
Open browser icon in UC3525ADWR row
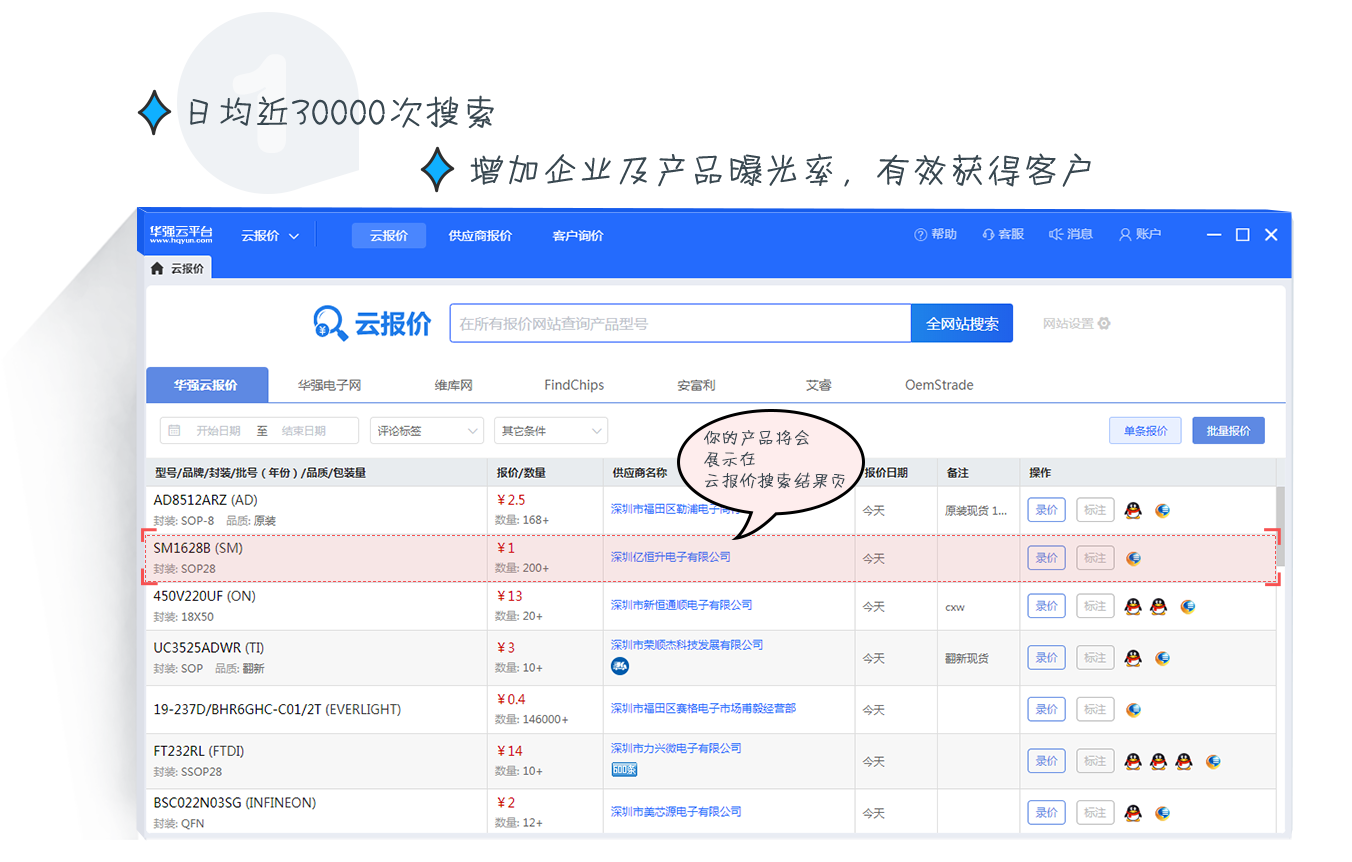(x=1162, y=658)
